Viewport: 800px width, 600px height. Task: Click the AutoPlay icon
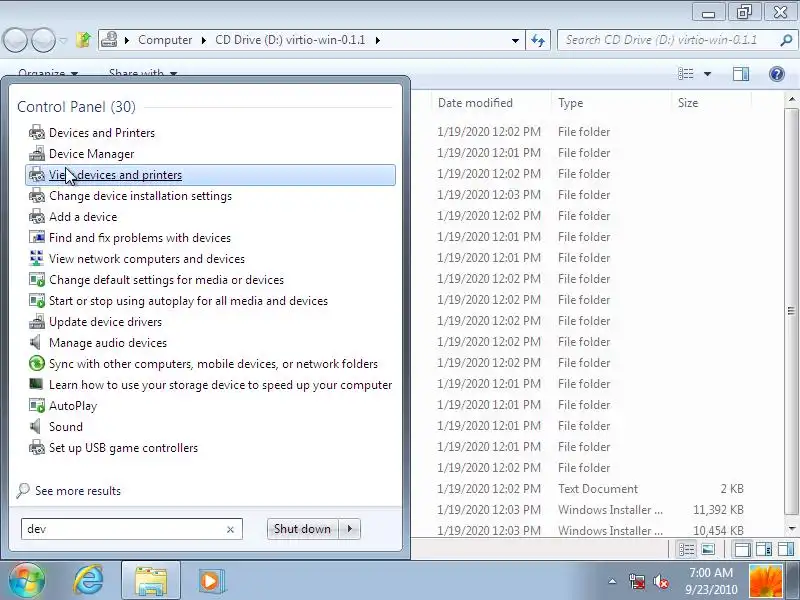(36, 406)
